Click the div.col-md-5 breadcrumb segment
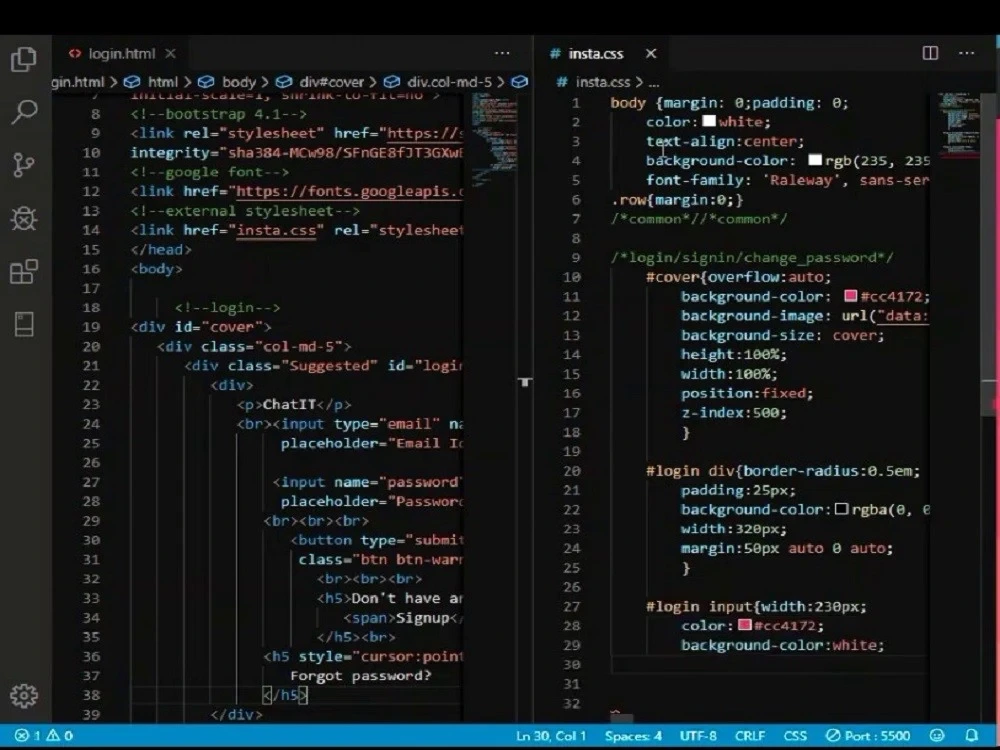 pos(450,82)
